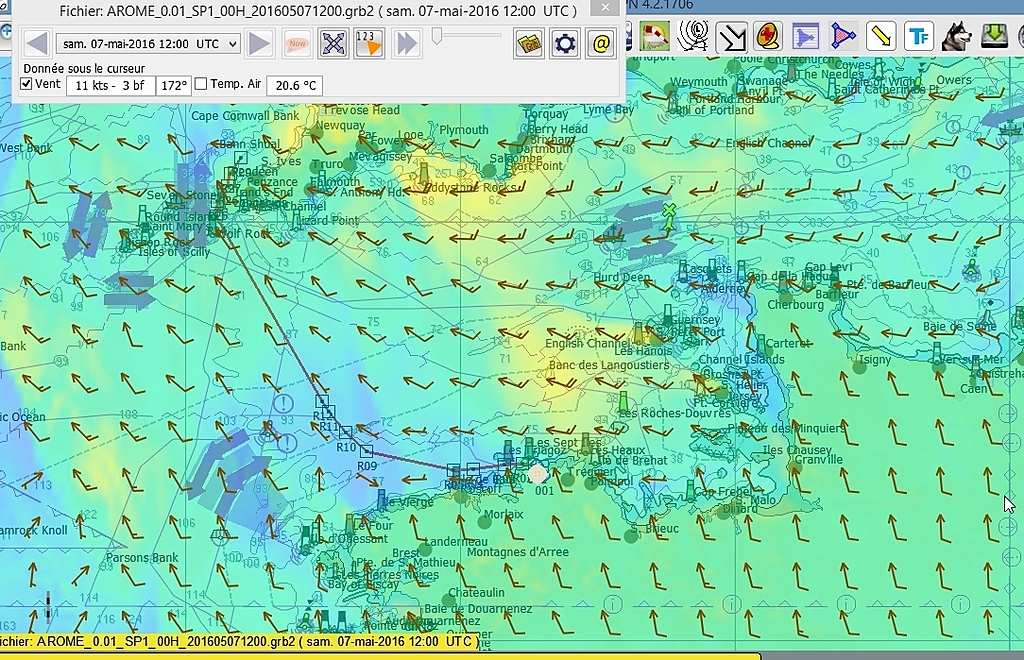Click the Isigny label on the chart
This screenshot has height=660, width=1024.
875,360
